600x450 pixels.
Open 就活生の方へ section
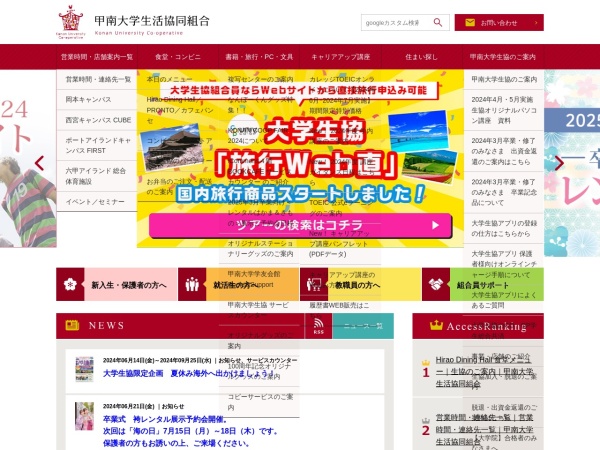pos(238,284)
